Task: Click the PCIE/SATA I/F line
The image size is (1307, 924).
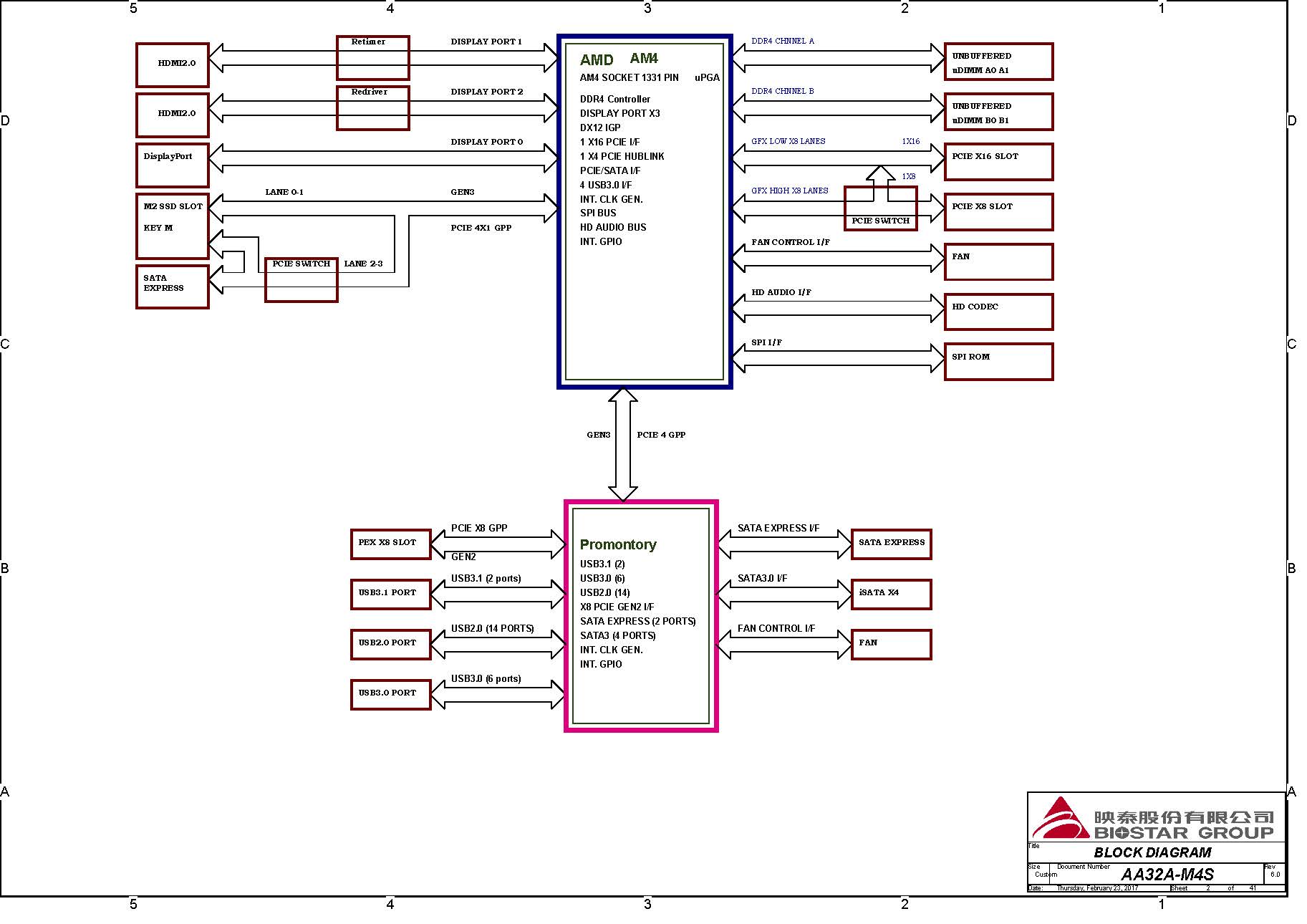Action: 610,170
